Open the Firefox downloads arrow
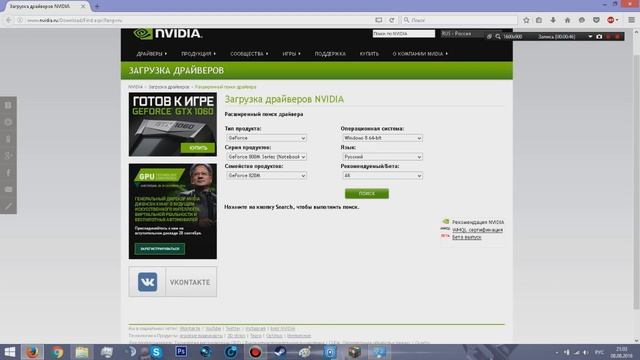640x360 pixels. [x=553, y=20]
